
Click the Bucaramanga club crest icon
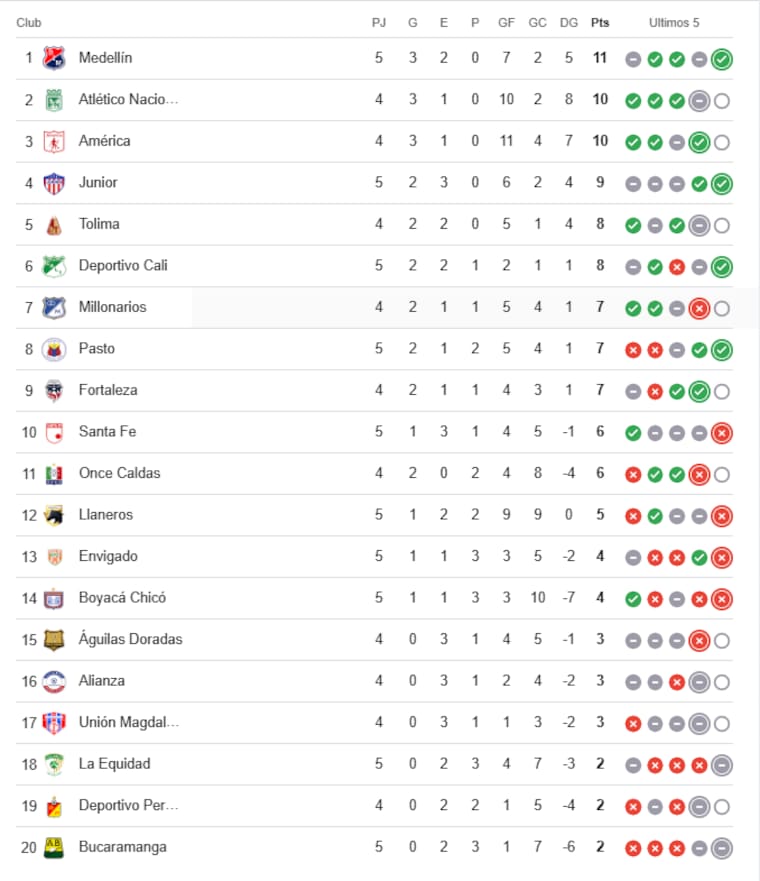[54, 847]
